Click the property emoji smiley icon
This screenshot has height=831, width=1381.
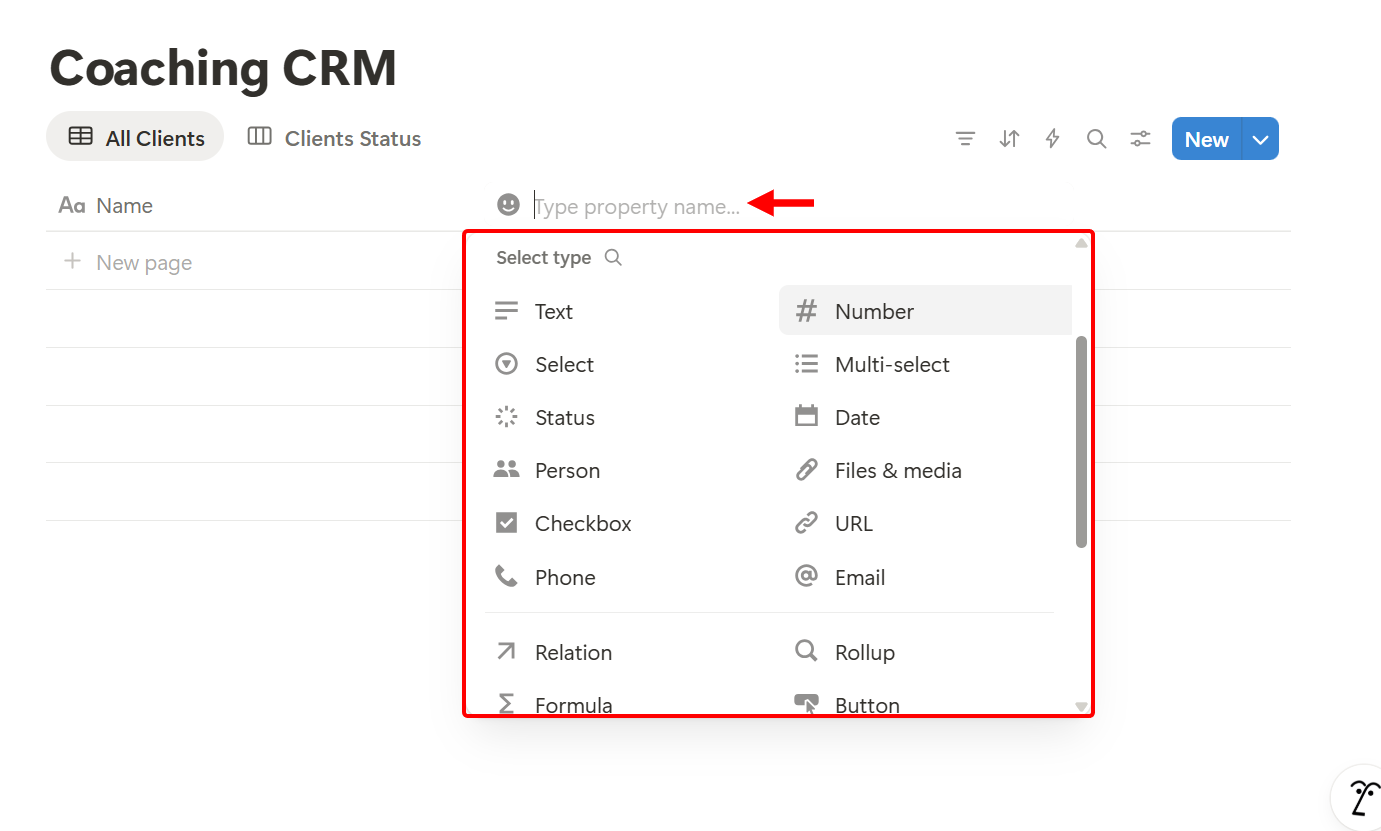[508, 204]
